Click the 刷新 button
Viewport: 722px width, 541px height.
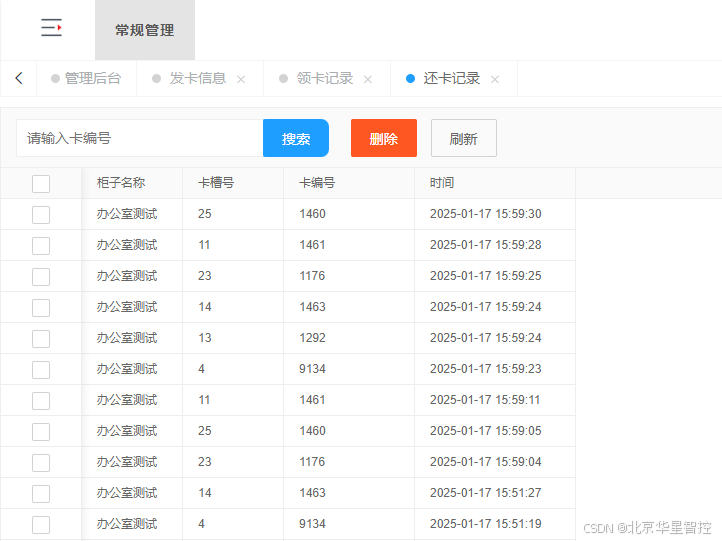[464, 138]
